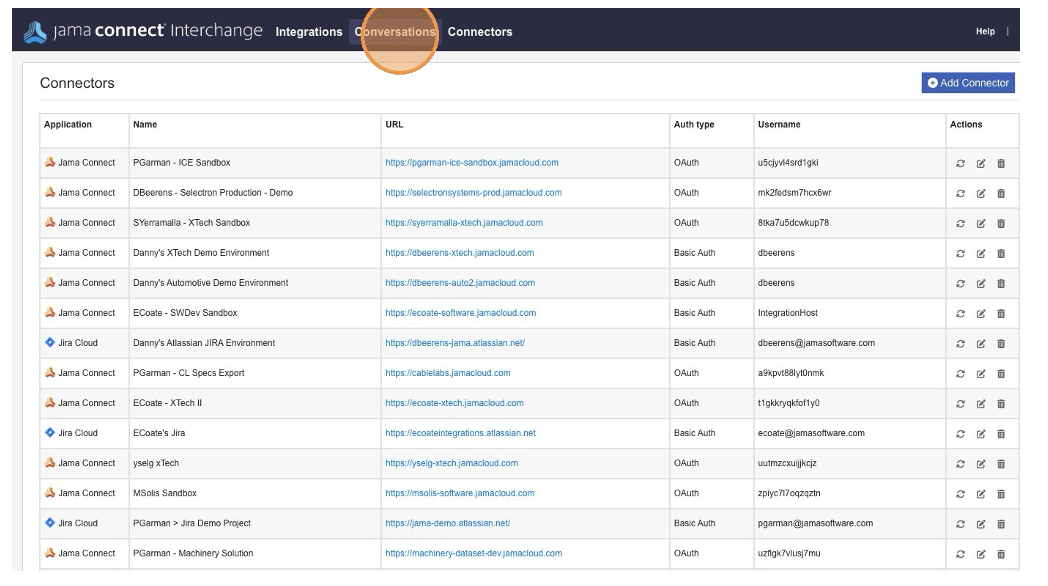Refresh the SYerramalla - XTech Sandbox connector
The width and height of the screenshot is (1048, 586).
(x=960, y=223)
